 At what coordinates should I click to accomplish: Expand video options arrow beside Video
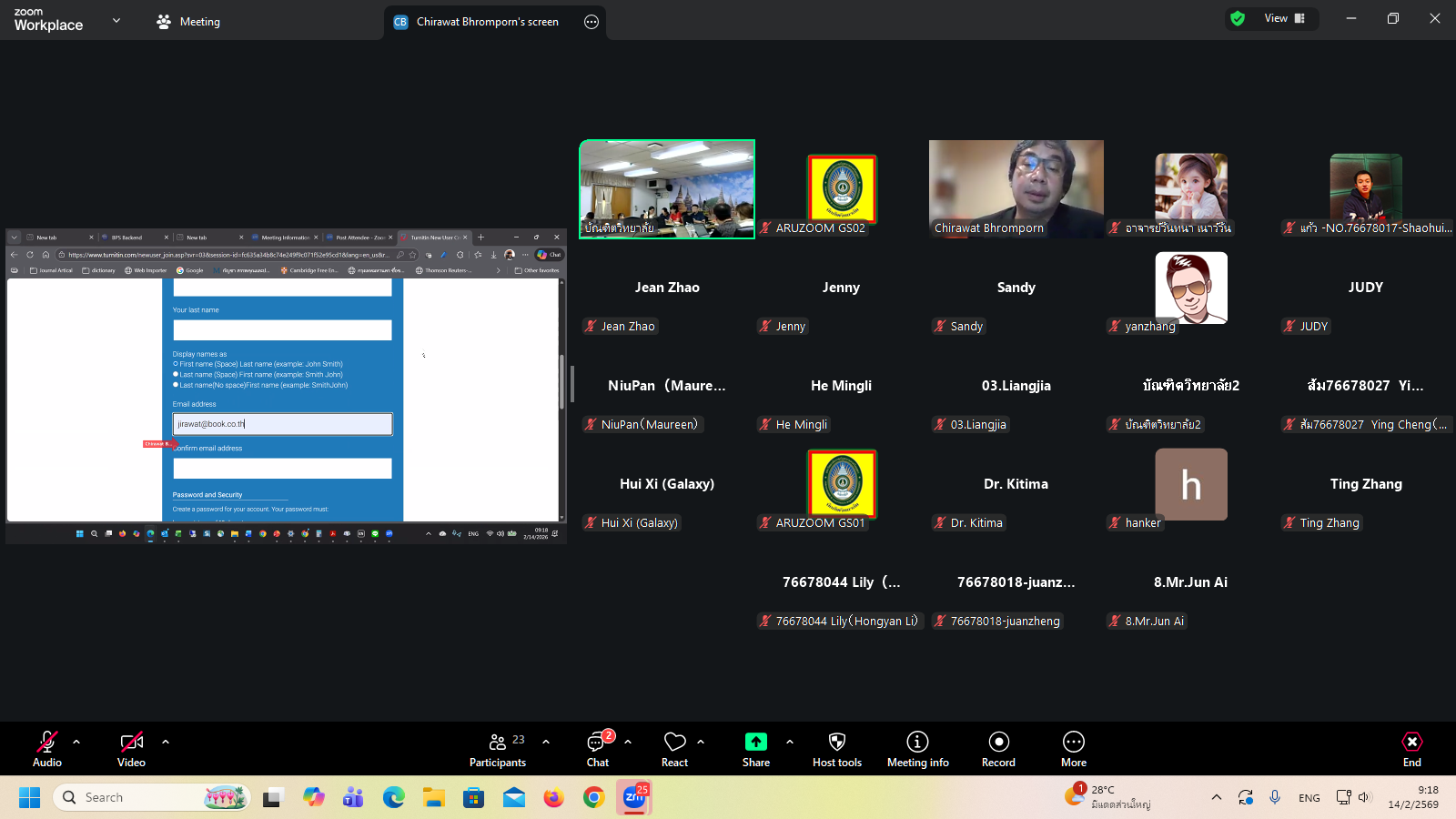coord(166,742)
